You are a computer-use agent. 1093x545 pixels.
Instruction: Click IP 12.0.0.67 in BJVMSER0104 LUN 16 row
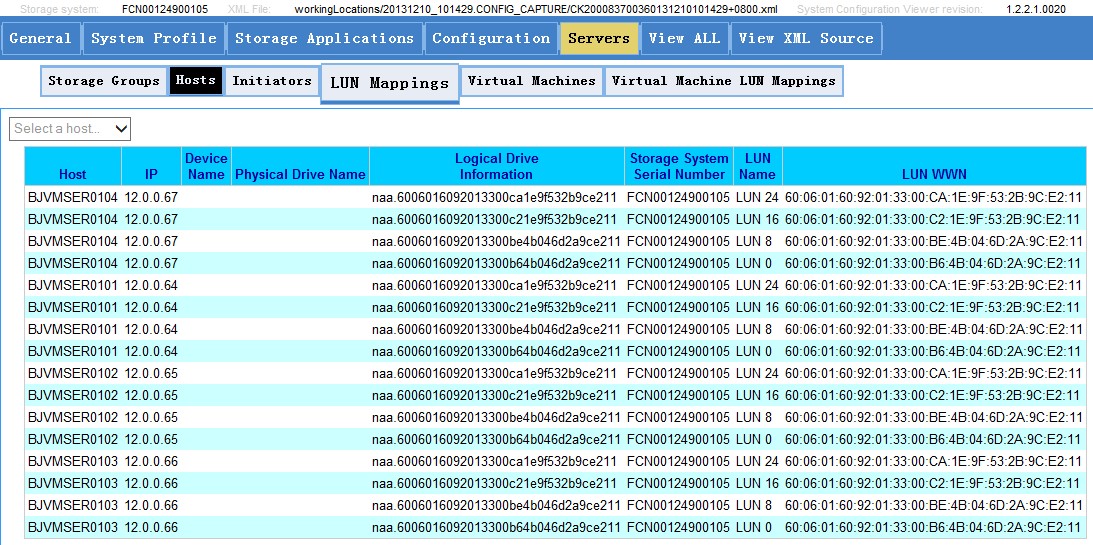[151, 220]
